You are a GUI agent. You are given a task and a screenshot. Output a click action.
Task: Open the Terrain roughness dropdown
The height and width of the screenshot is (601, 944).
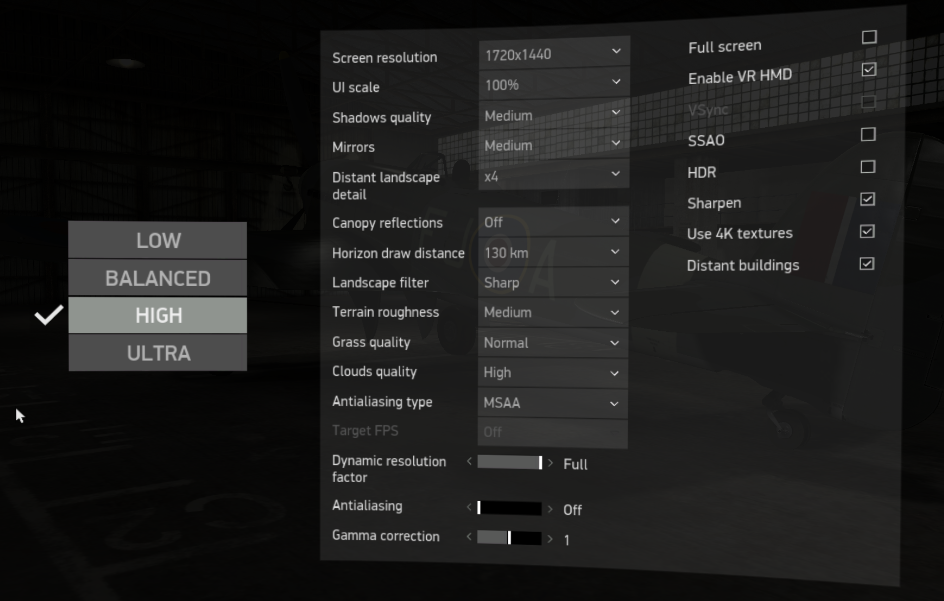[x=553, y=313]
